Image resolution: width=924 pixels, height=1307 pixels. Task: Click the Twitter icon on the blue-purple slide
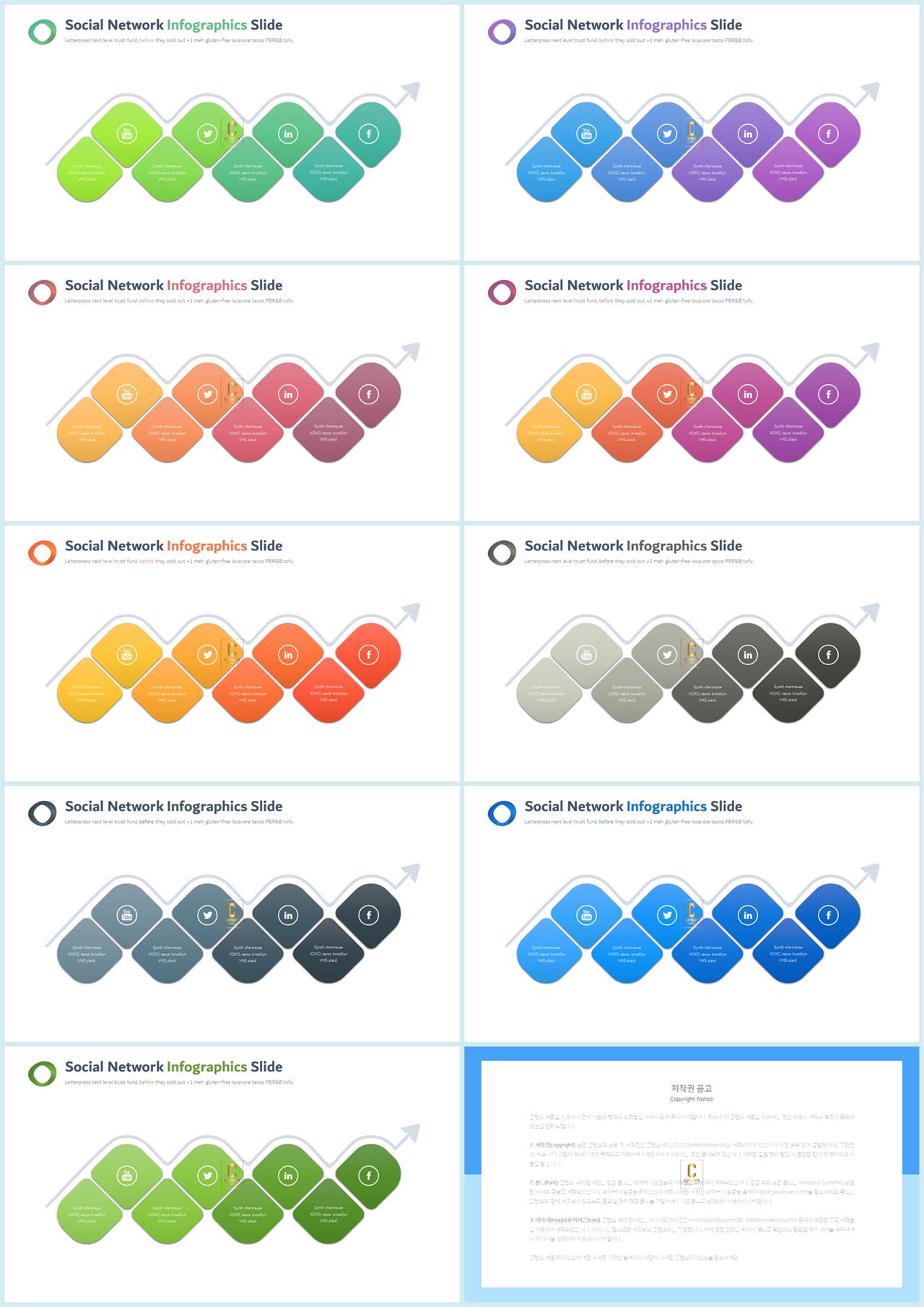pyautogui.click(x=667, y=134)
